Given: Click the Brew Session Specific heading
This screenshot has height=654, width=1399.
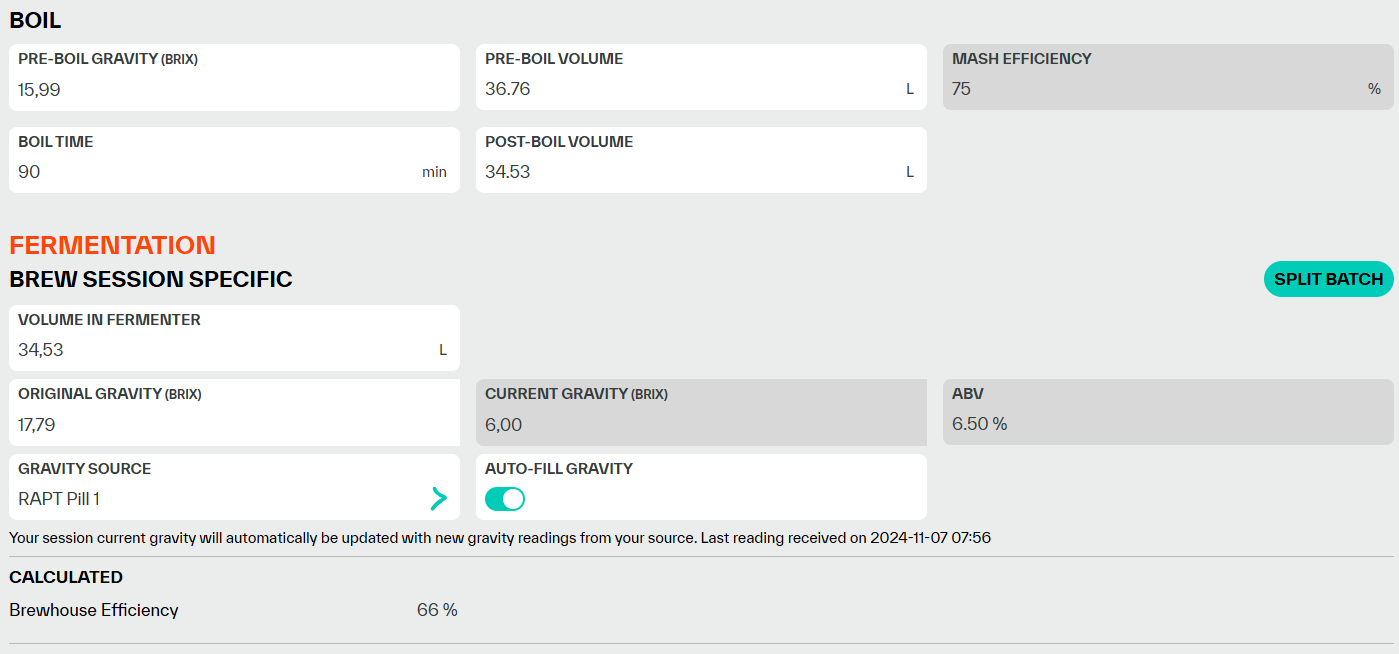Looking at the screenshot, I should coord(151,280).
